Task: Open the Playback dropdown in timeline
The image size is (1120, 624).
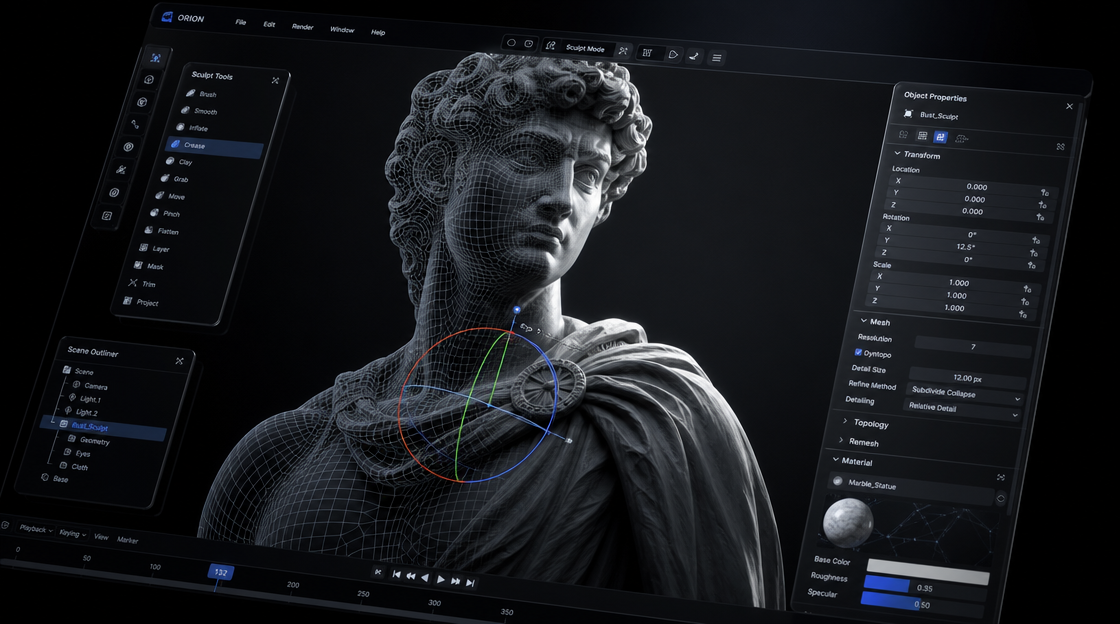Action: (x=36, y=529)
